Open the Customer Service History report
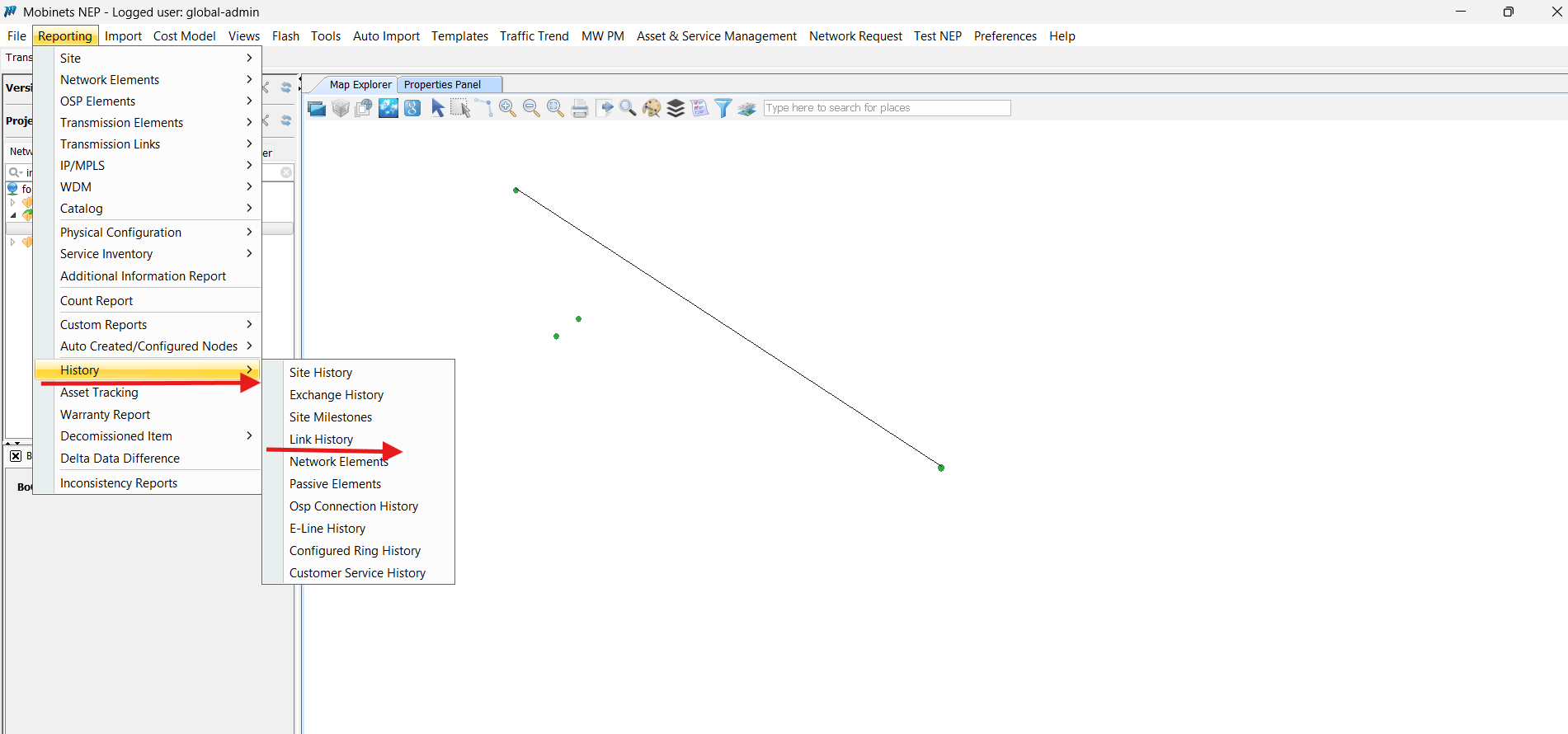This screenshot has width=1568, height=734. pos(357,573)
